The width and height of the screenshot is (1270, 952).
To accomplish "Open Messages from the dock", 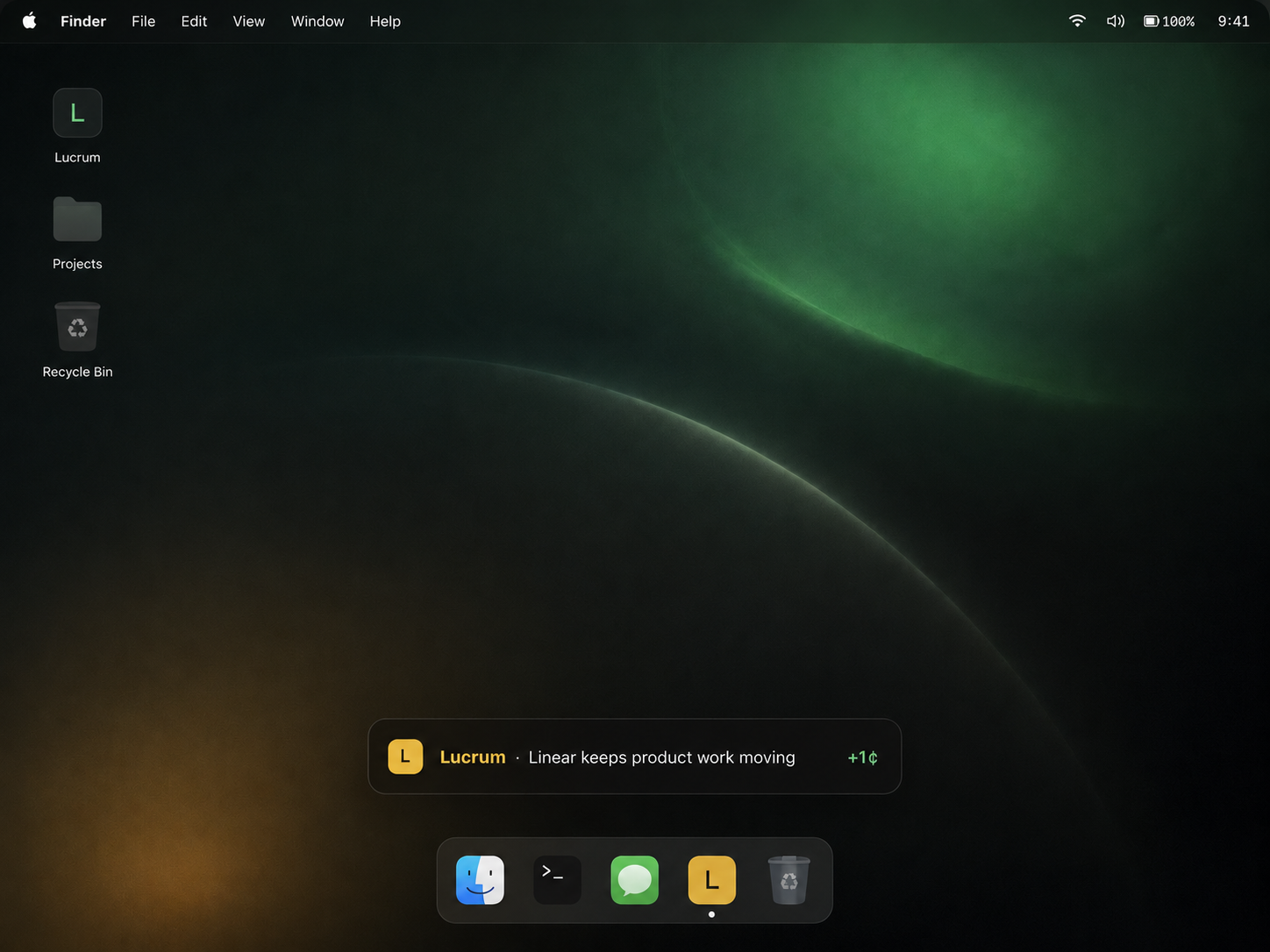I will click(x=635, y=880).
